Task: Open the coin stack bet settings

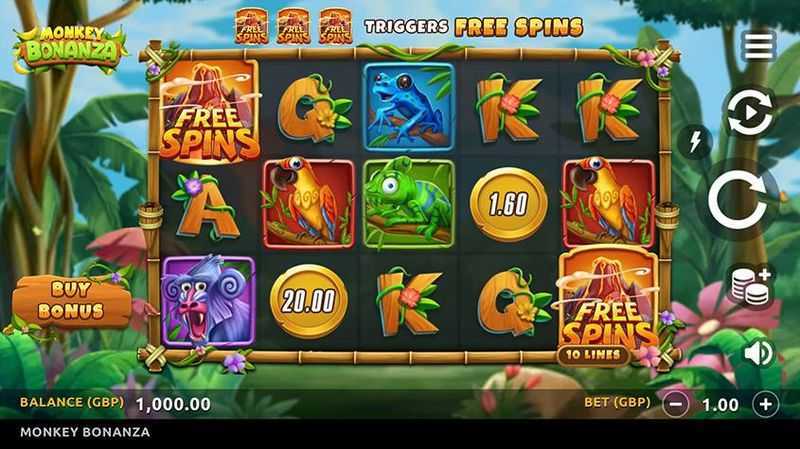Action: click(751, 286)
